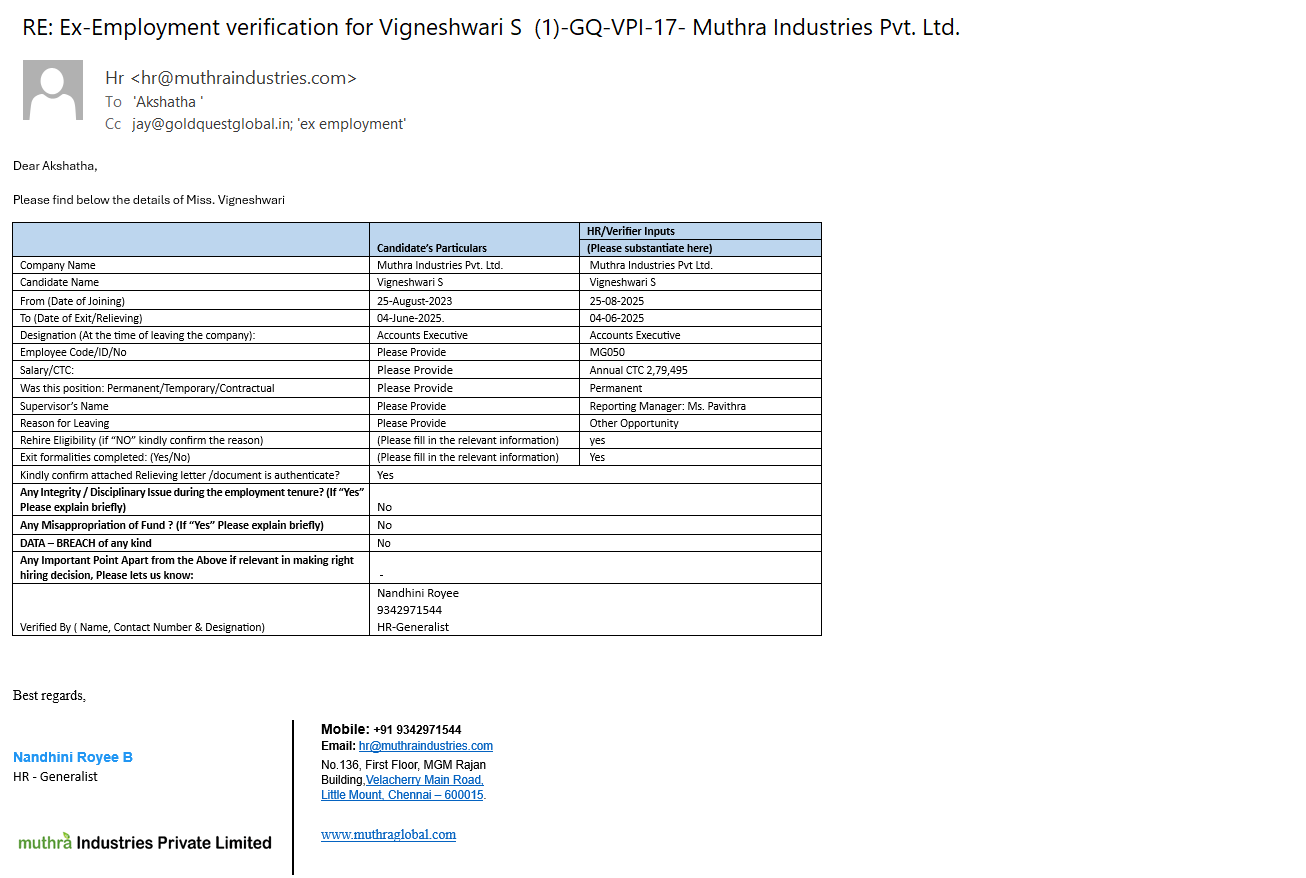Click the 'yes' answer in Rehire Eligibility row

[597, 440]
